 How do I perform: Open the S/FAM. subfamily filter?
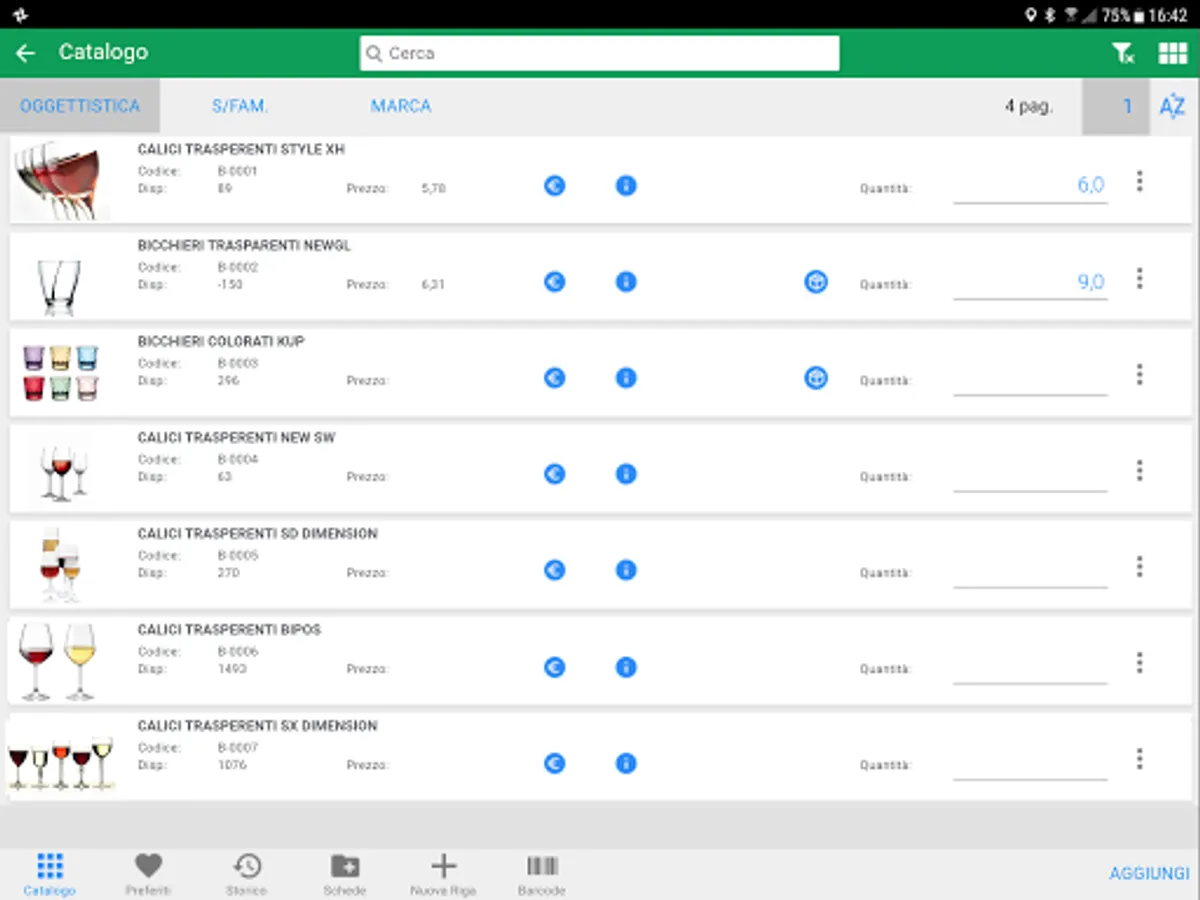(240, 106)
